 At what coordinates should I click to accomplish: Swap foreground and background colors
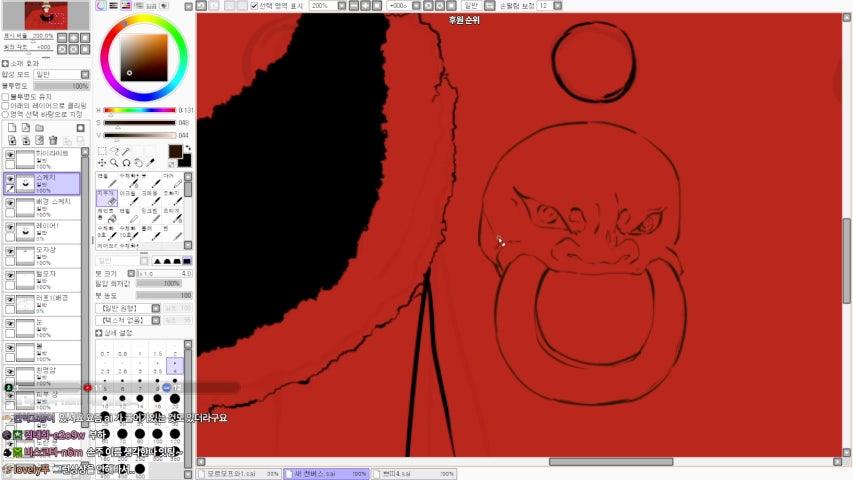(x=188, y=147)
